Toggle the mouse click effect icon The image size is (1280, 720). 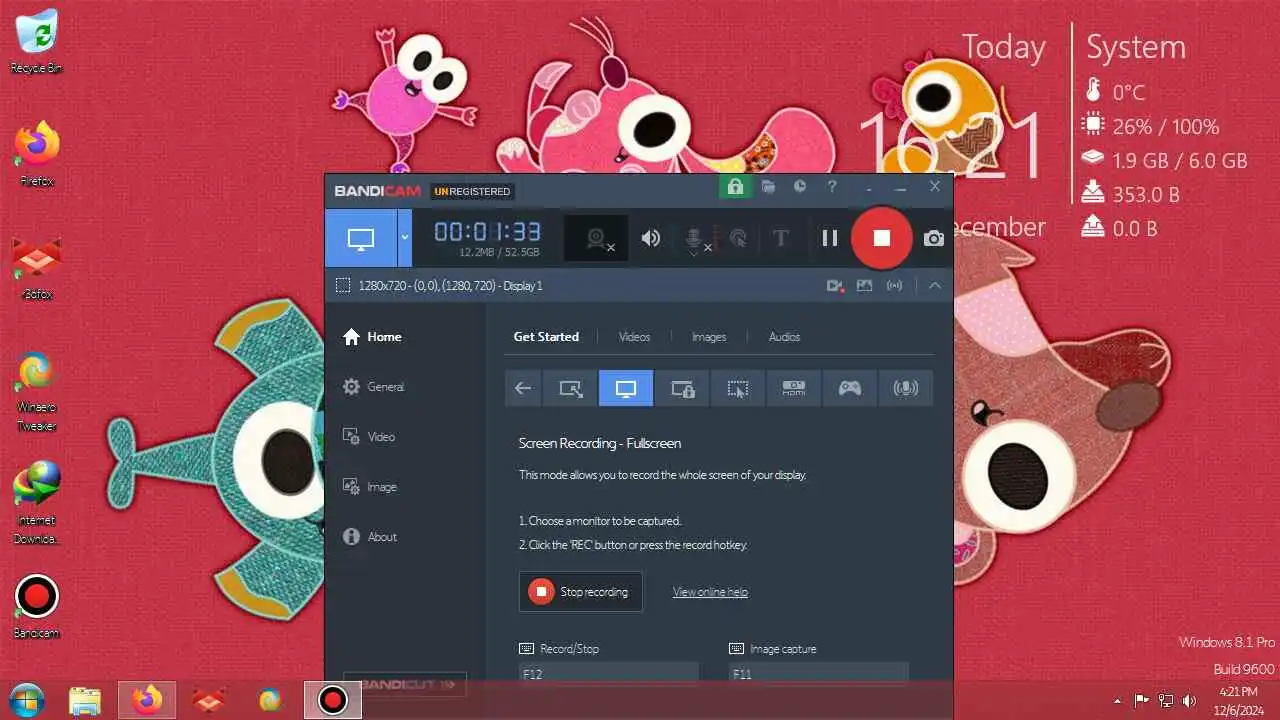[738, 238]
